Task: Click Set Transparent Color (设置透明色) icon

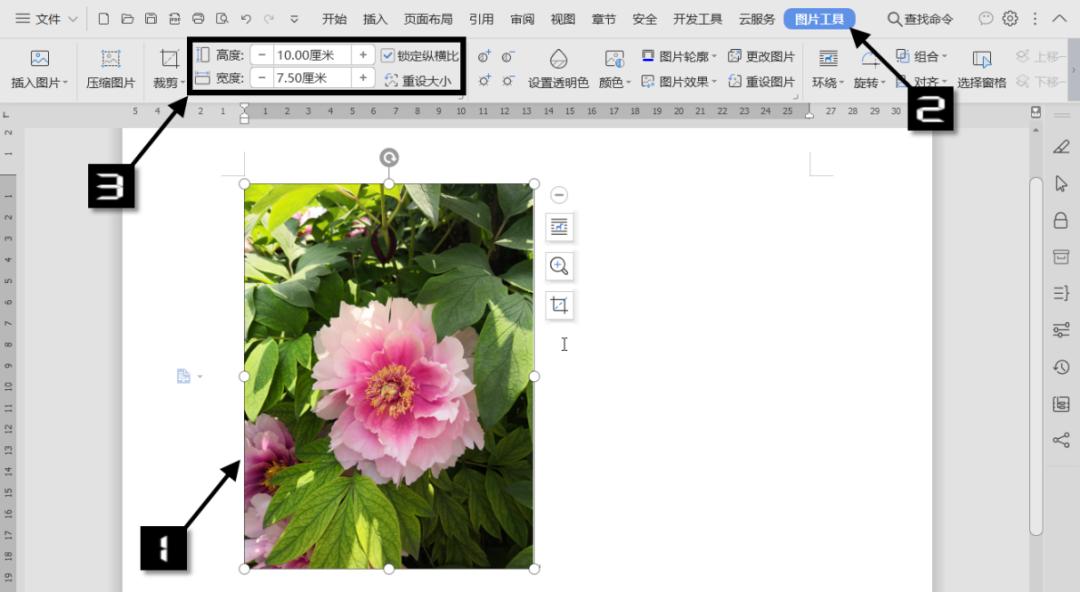Action: [x=558, y=60]
